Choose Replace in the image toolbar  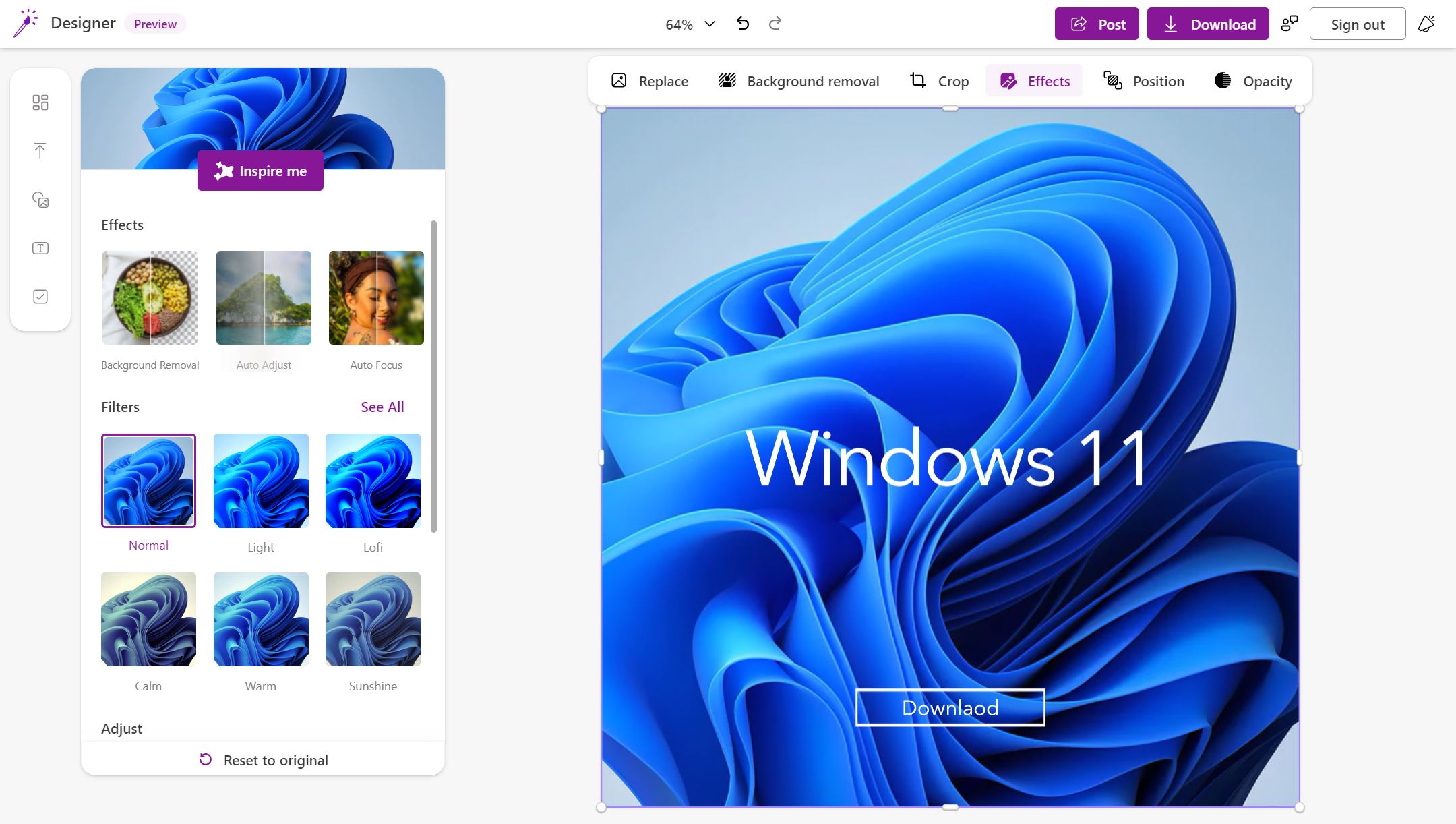click(649, 81)
